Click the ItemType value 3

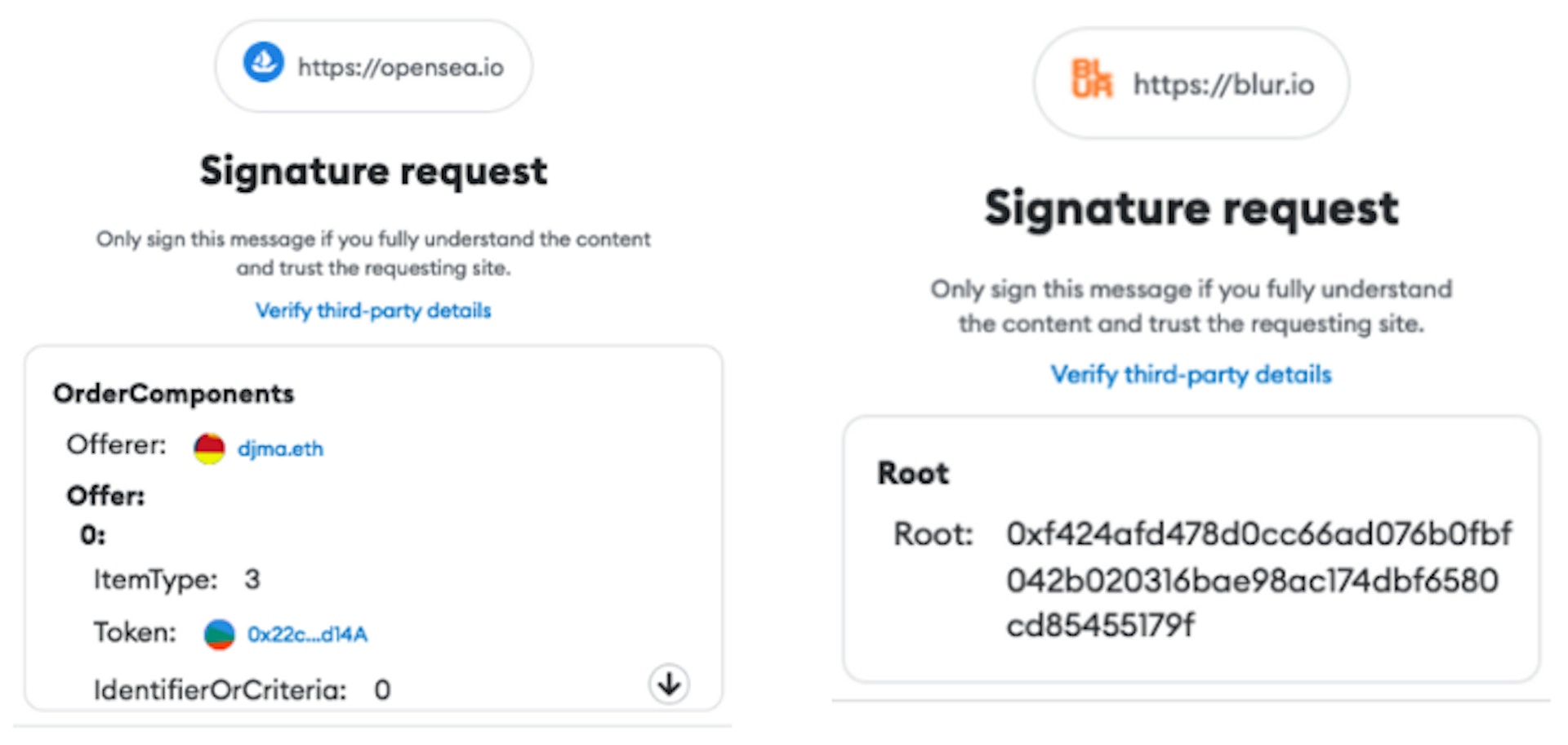pos(252,579)
